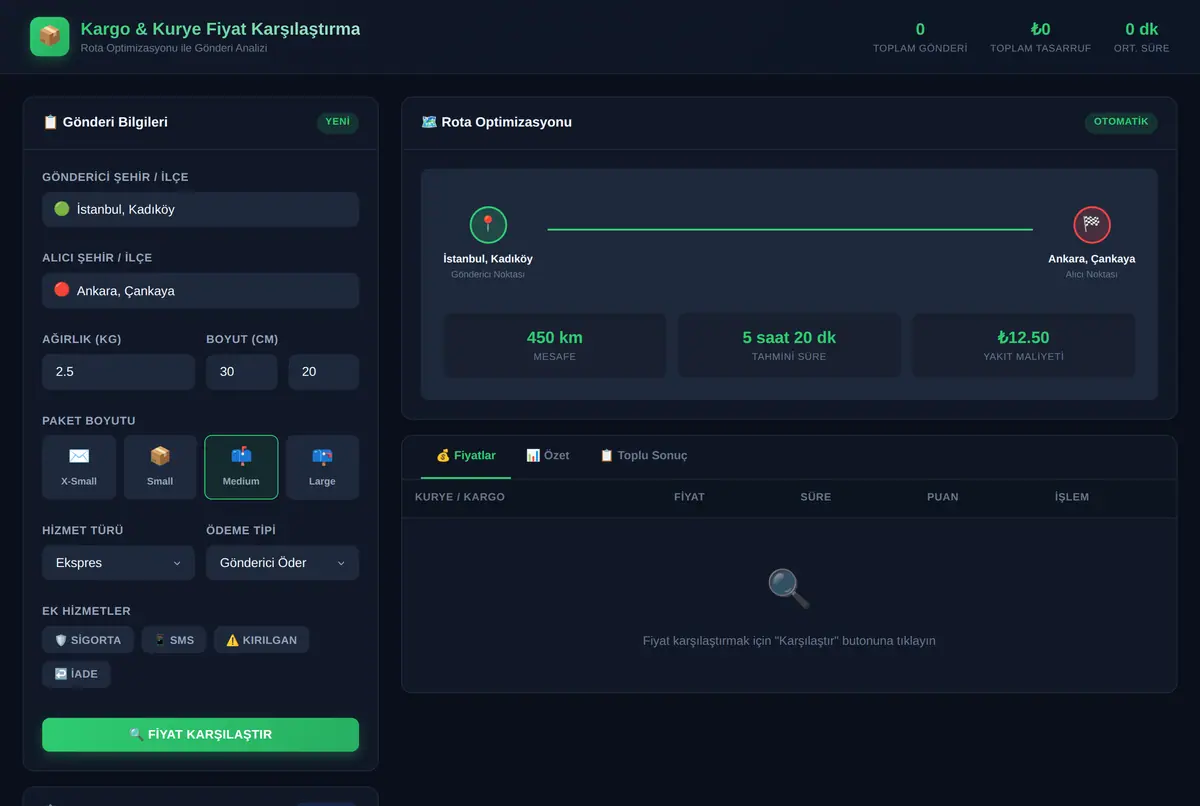
Task: Enable the SMS notification service
Action: pyautogui.click(x=174, y=640)
